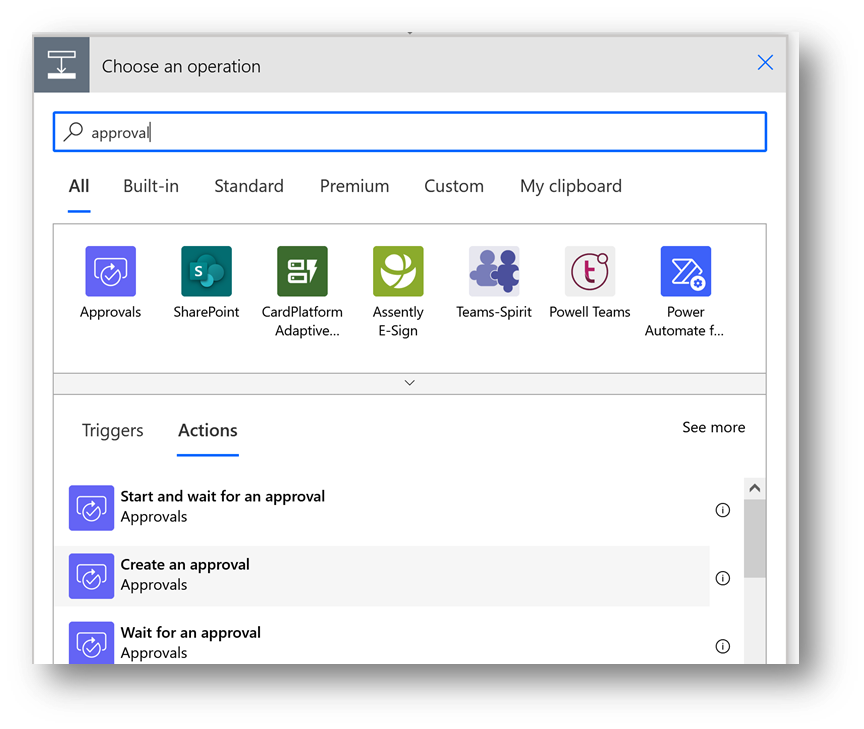
Task: Select the Power Automate connector icon
Action: pos(686,272)
